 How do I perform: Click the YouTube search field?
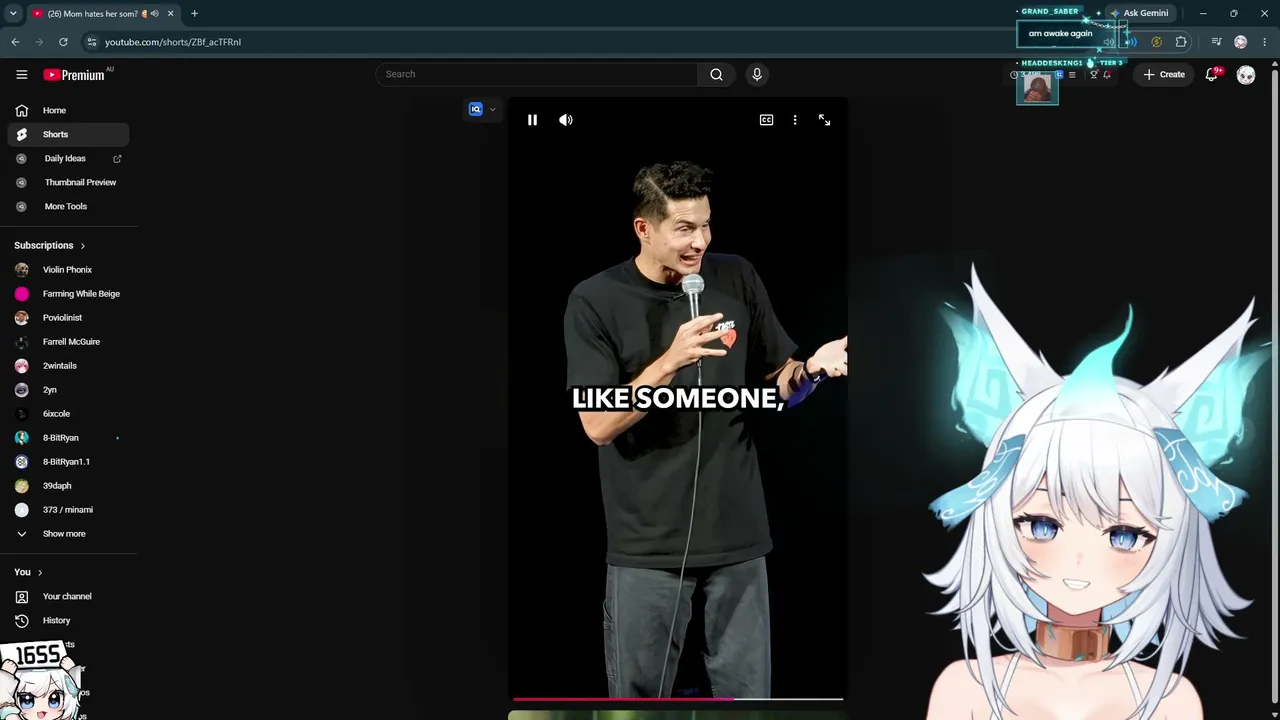pyautogui.click(x=537, y=74)
